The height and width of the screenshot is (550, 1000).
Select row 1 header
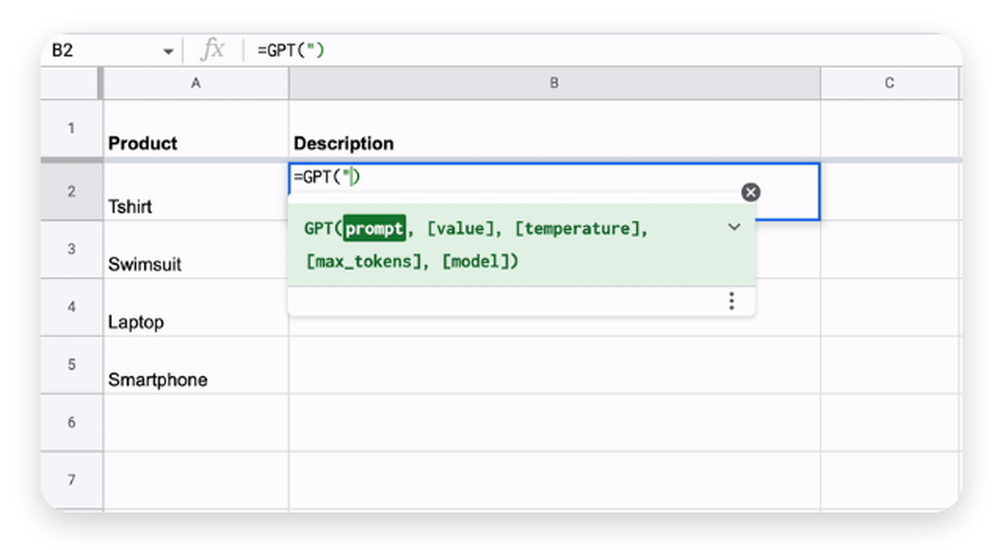(x=71, y=128)
